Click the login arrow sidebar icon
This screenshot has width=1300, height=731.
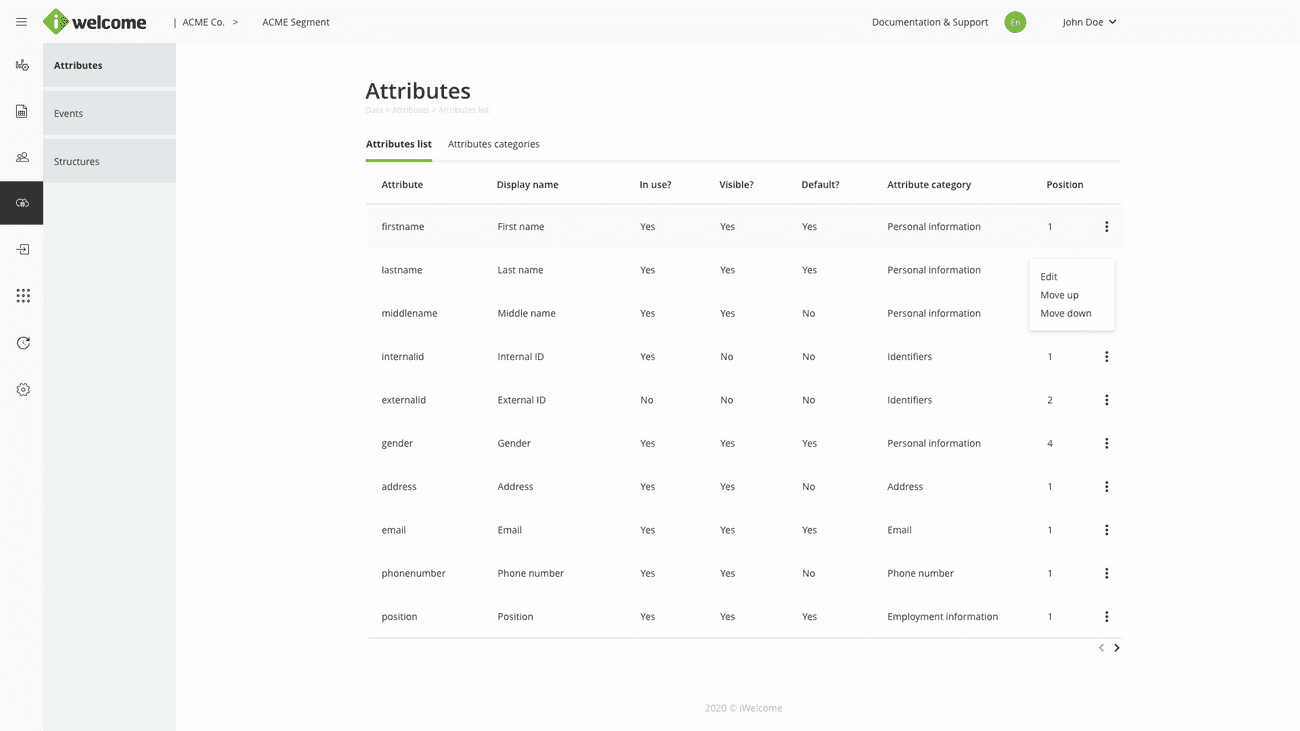point(22,250)
